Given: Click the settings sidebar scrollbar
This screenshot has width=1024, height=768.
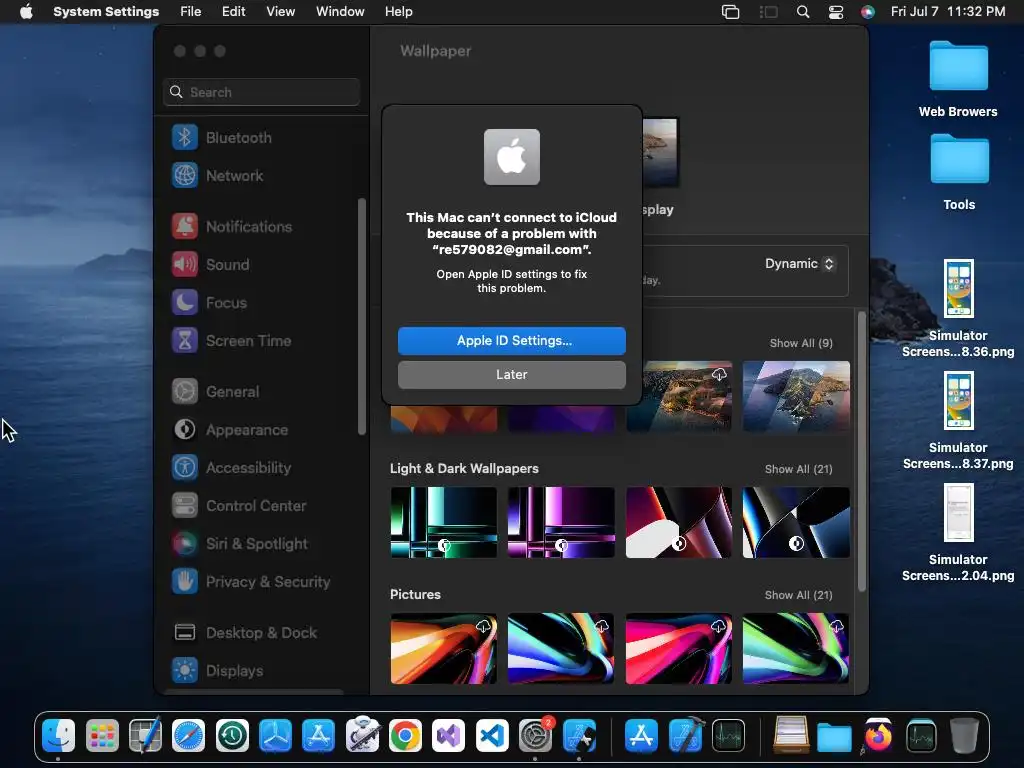Looking at the screenshot, I should pos(362,317).
